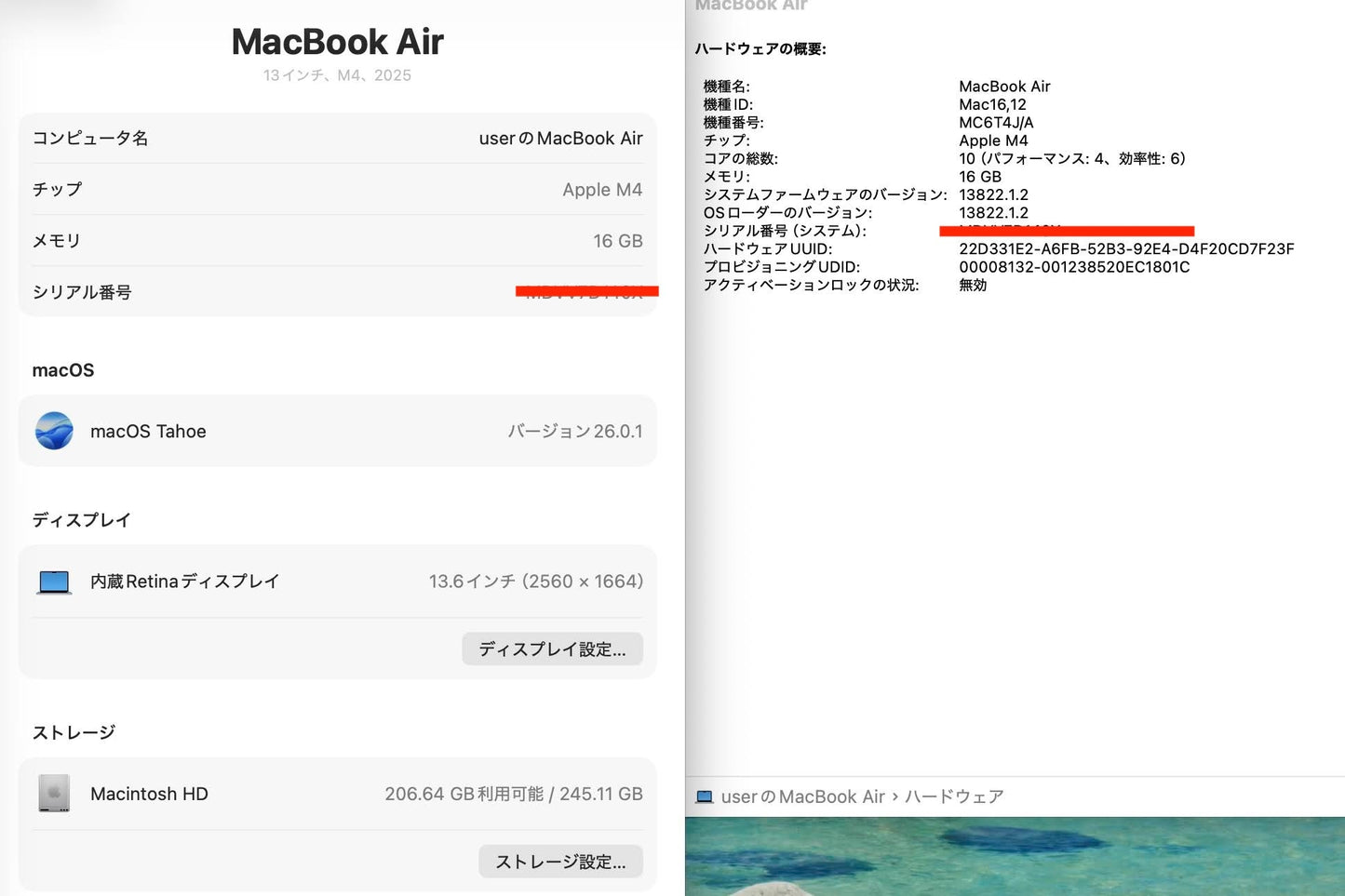
Task: Click アクティベーションロックの状況 value 無効
Action: tap(973, 286)
